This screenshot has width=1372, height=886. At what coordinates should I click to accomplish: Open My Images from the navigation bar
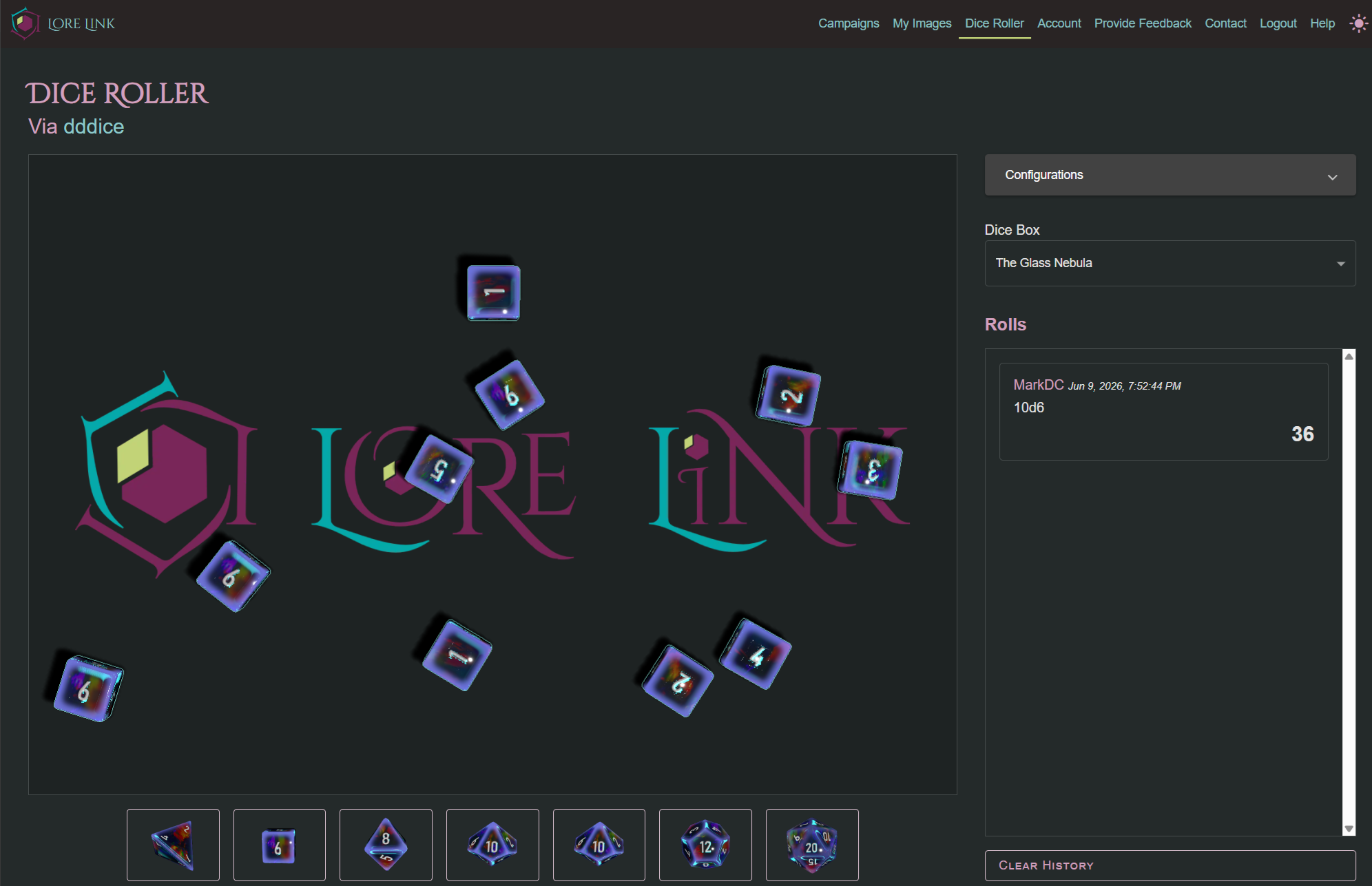click(x=922, y=23)
